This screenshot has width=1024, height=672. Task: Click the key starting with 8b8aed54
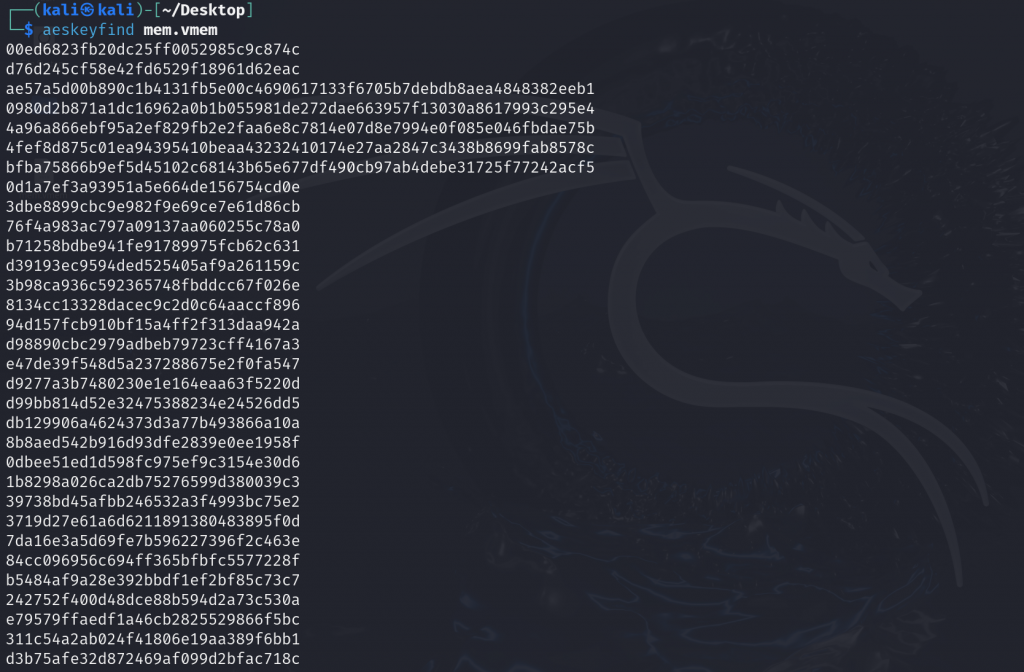tap(153, 443)
